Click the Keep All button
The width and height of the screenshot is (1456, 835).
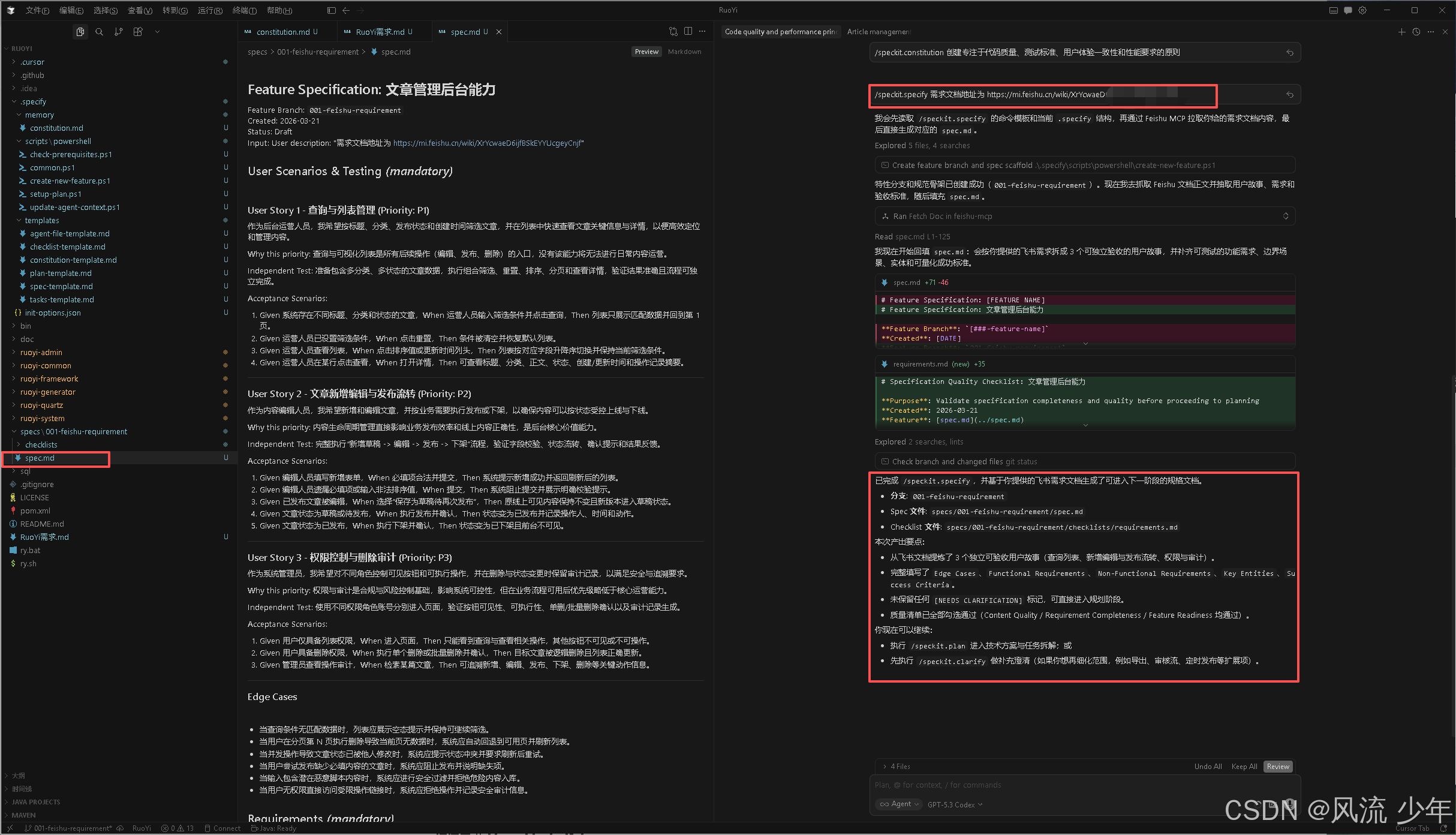pyautogui.click(x=1244, y=767)
